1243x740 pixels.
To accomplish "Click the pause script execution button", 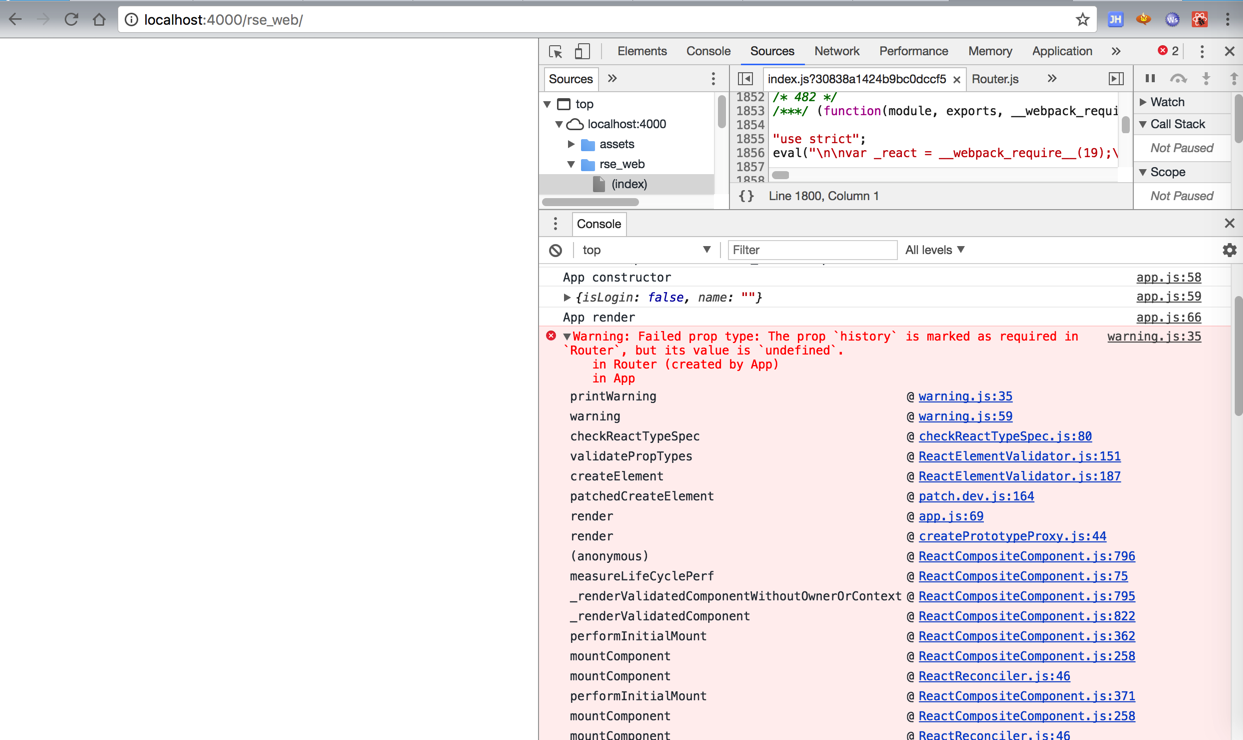I will pyautogui.click(x=1150, y=79).
